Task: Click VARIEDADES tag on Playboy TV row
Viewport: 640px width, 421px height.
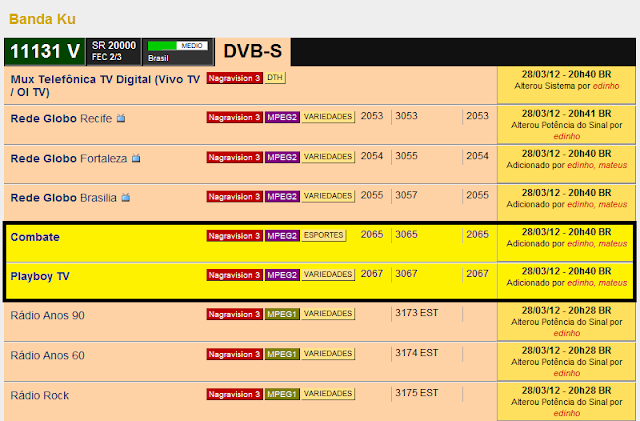Action: pyautogui.click(x=328, y=274)
